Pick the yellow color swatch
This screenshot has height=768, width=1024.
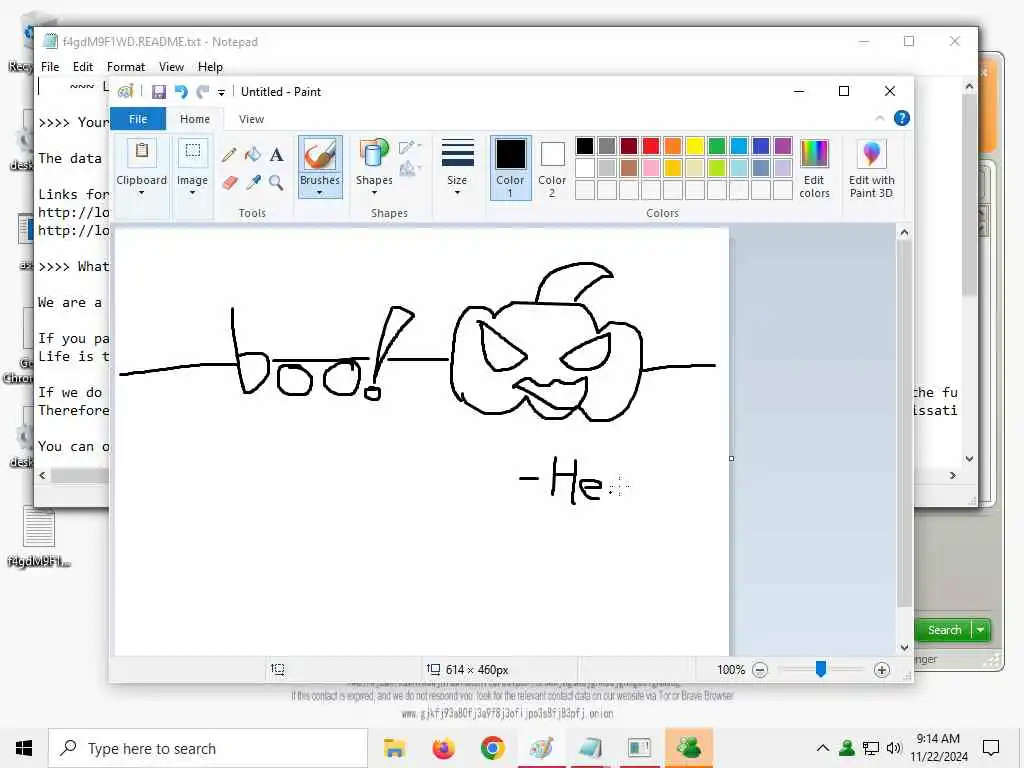tap(695, 146)
